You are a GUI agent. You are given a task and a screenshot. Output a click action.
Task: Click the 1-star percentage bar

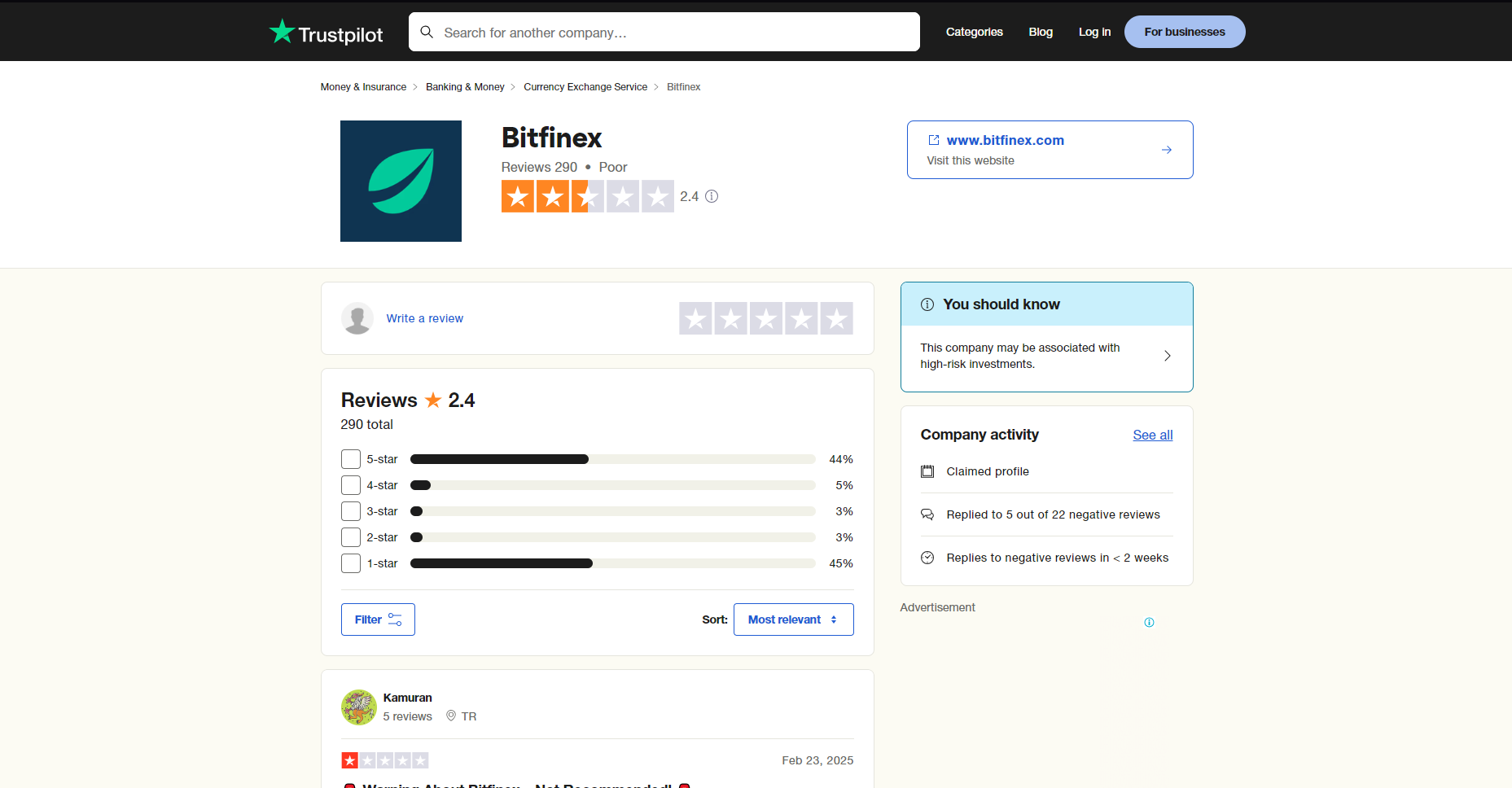tap(613, 563)
